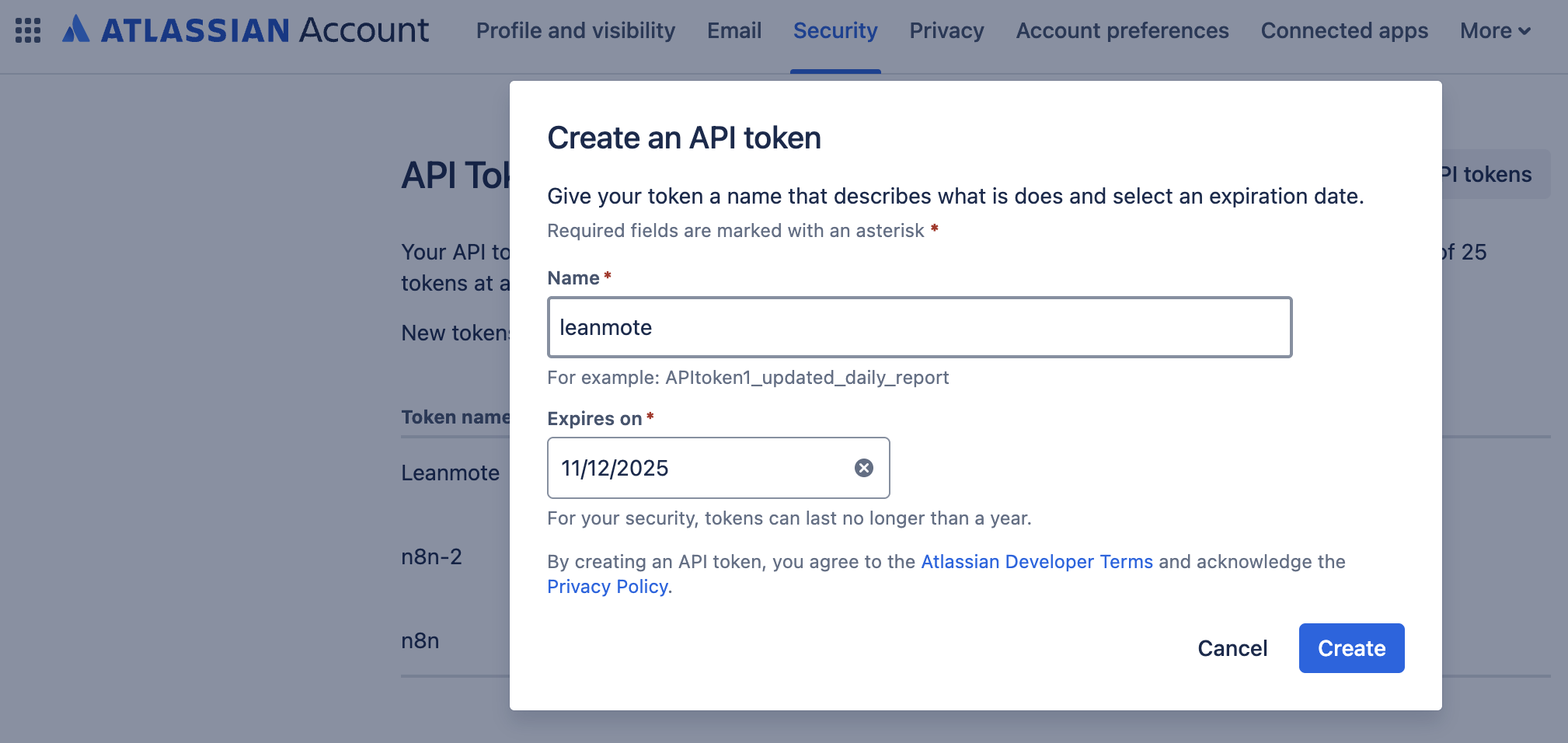Click the partially hidden API tokens button
Screen dimensions: 1568x743
click(x=1496, y=174)
